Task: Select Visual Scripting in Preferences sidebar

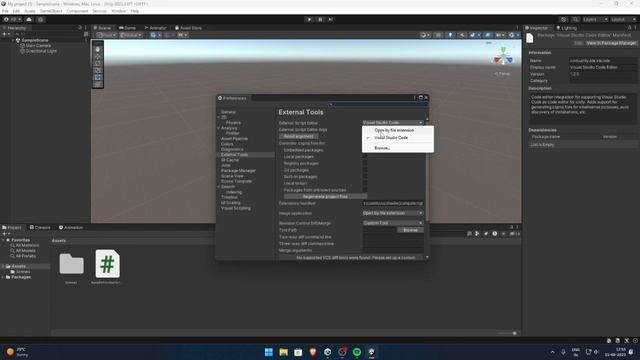Action: tap(236, 208)
